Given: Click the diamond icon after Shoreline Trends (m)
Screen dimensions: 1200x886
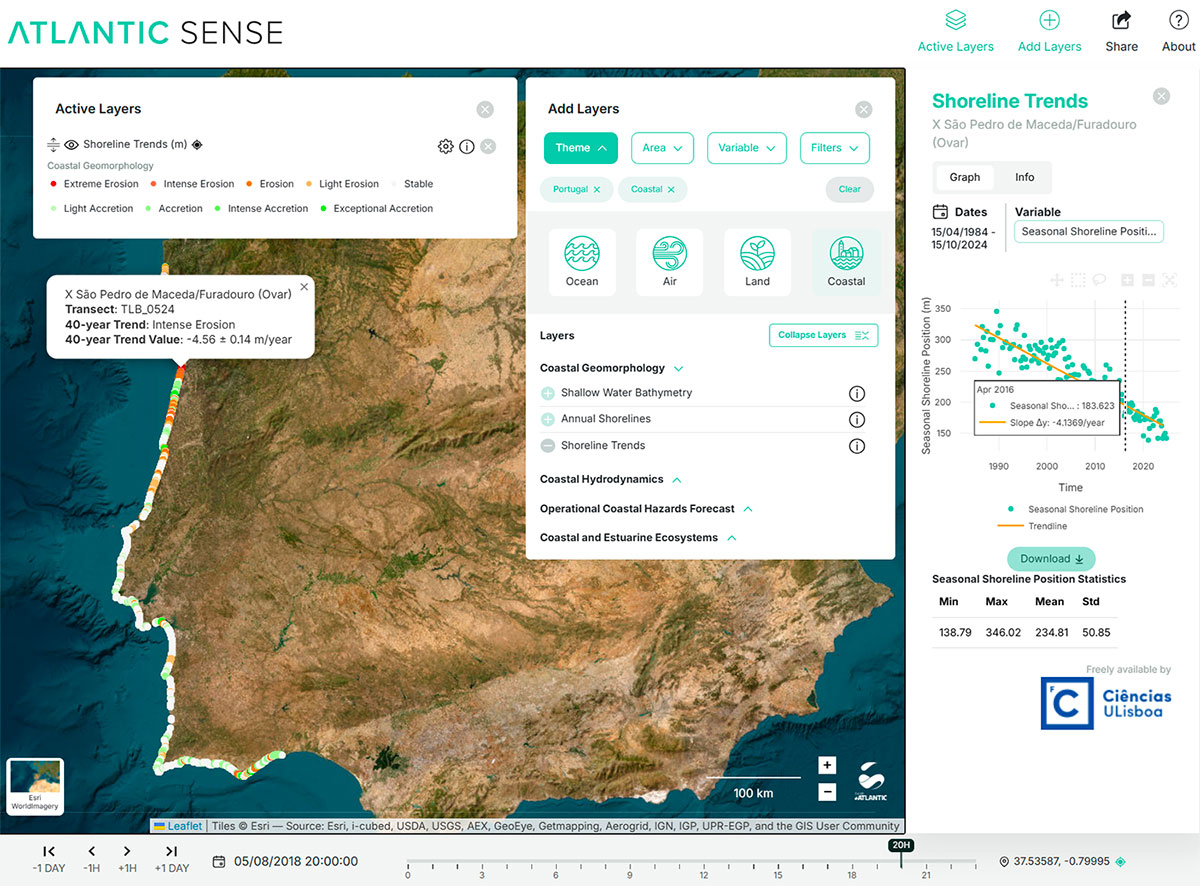Looking at the screenshot, I should pos(197,145).
